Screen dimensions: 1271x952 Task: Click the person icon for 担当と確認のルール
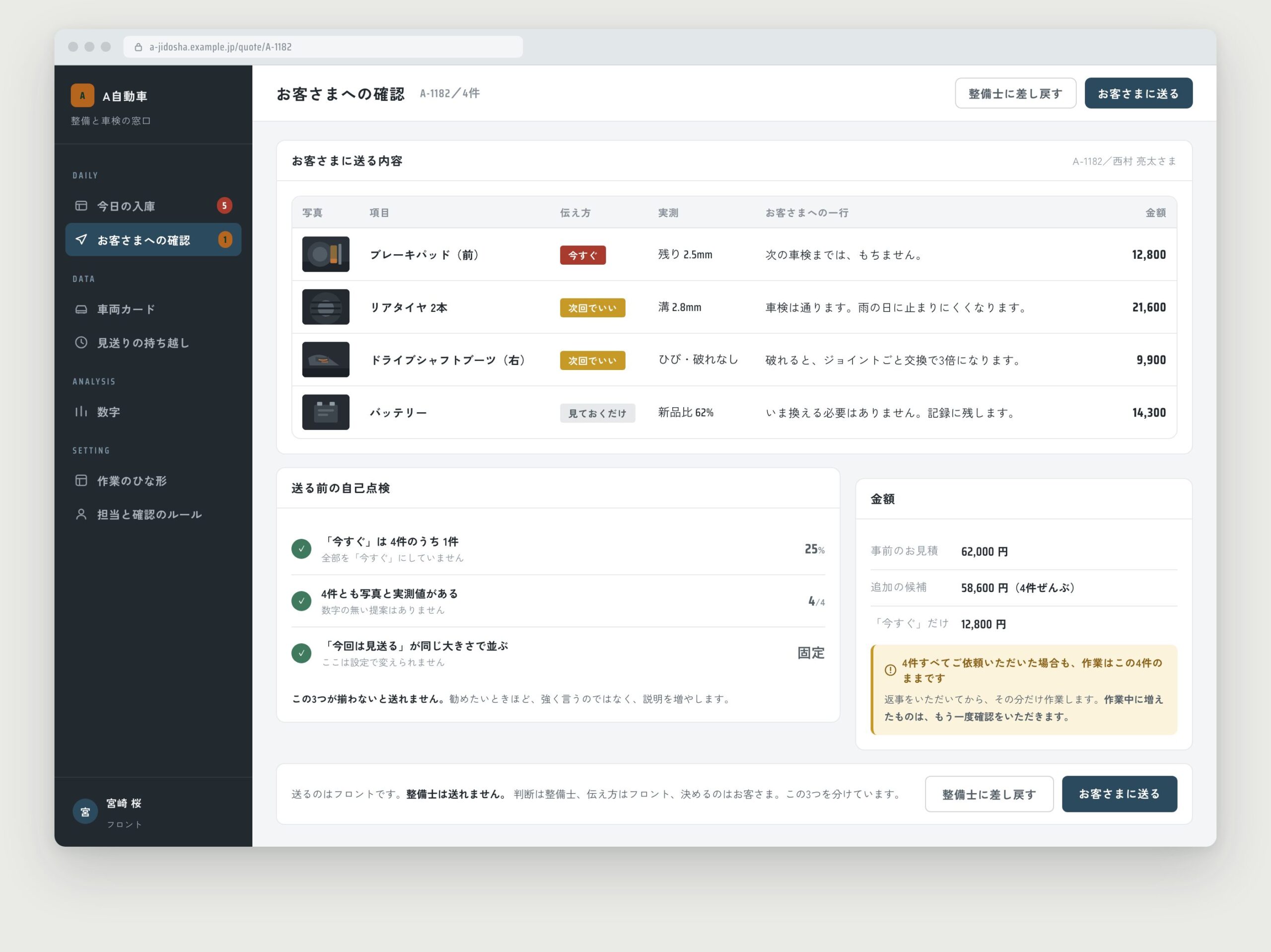[x=81, y=514]
